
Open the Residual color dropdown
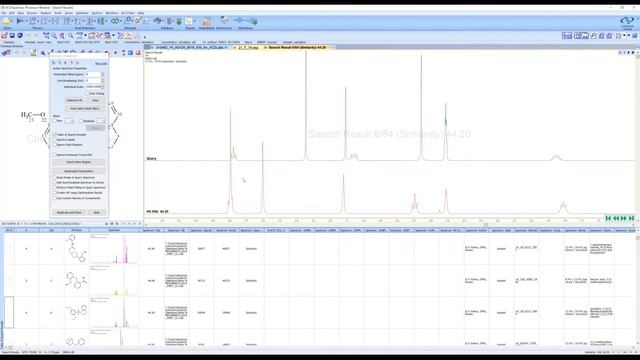100,121
